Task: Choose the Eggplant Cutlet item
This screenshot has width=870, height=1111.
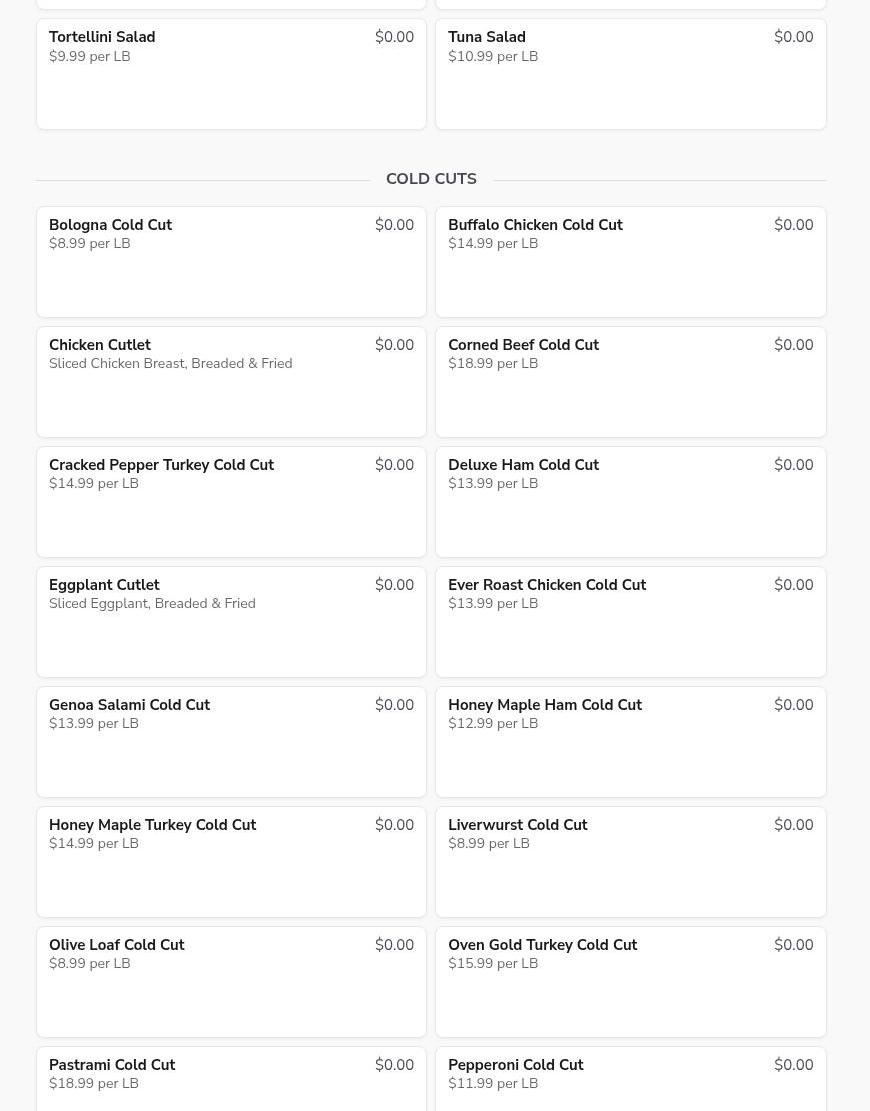Action: (x=231, y=622)
